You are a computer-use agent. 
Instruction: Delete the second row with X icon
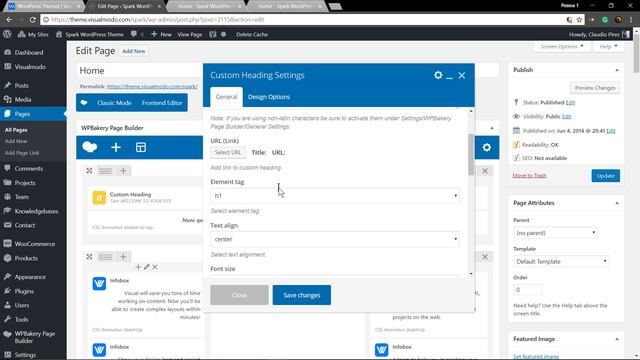485,257
